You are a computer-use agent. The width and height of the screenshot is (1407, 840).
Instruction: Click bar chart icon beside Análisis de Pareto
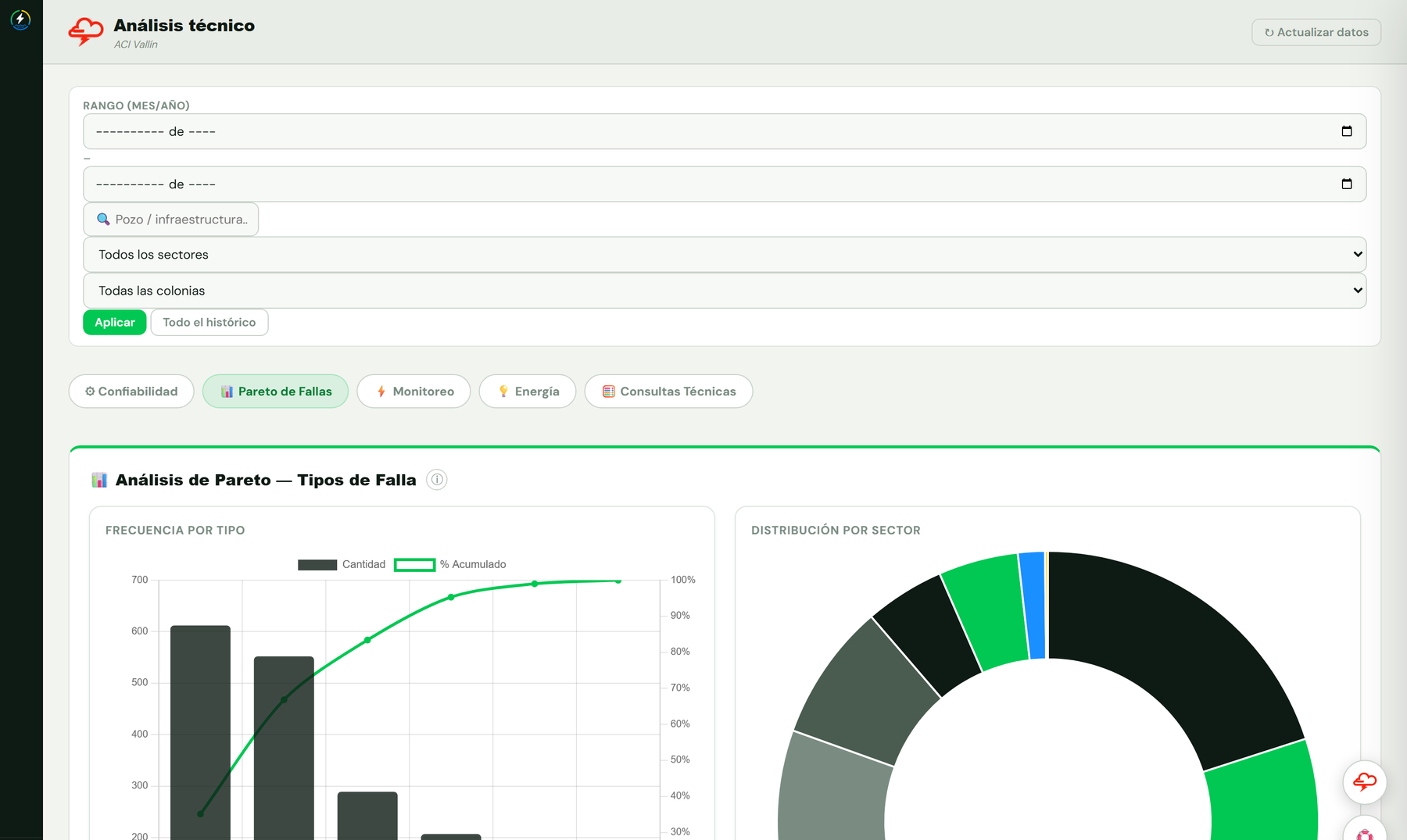coord(99,480)
